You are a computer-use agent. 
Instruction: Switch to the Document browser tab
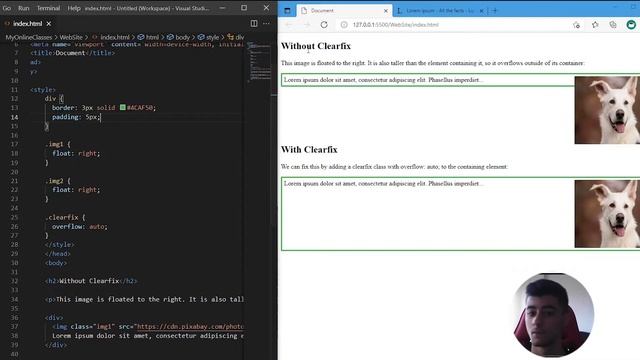point(344,11)
